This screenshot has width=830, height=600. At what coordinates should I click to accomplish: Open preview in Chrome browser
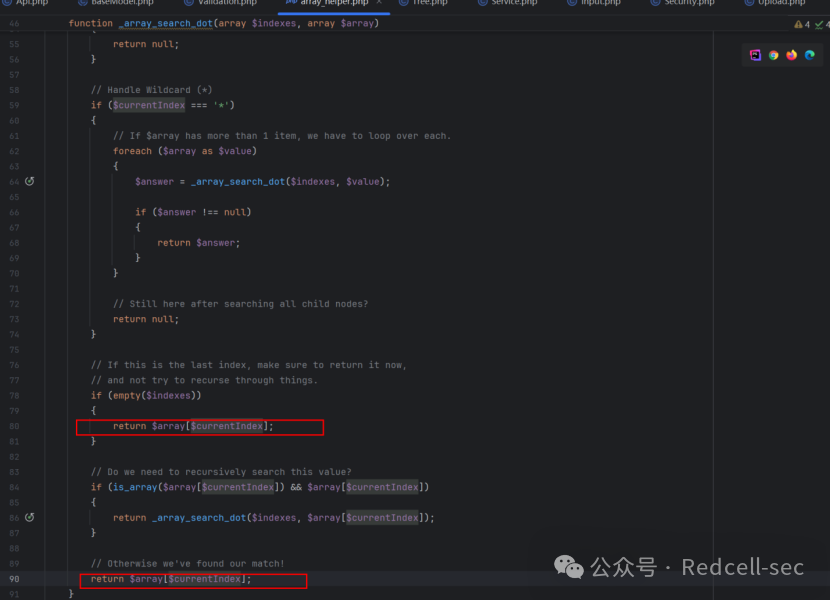point(773,55)
